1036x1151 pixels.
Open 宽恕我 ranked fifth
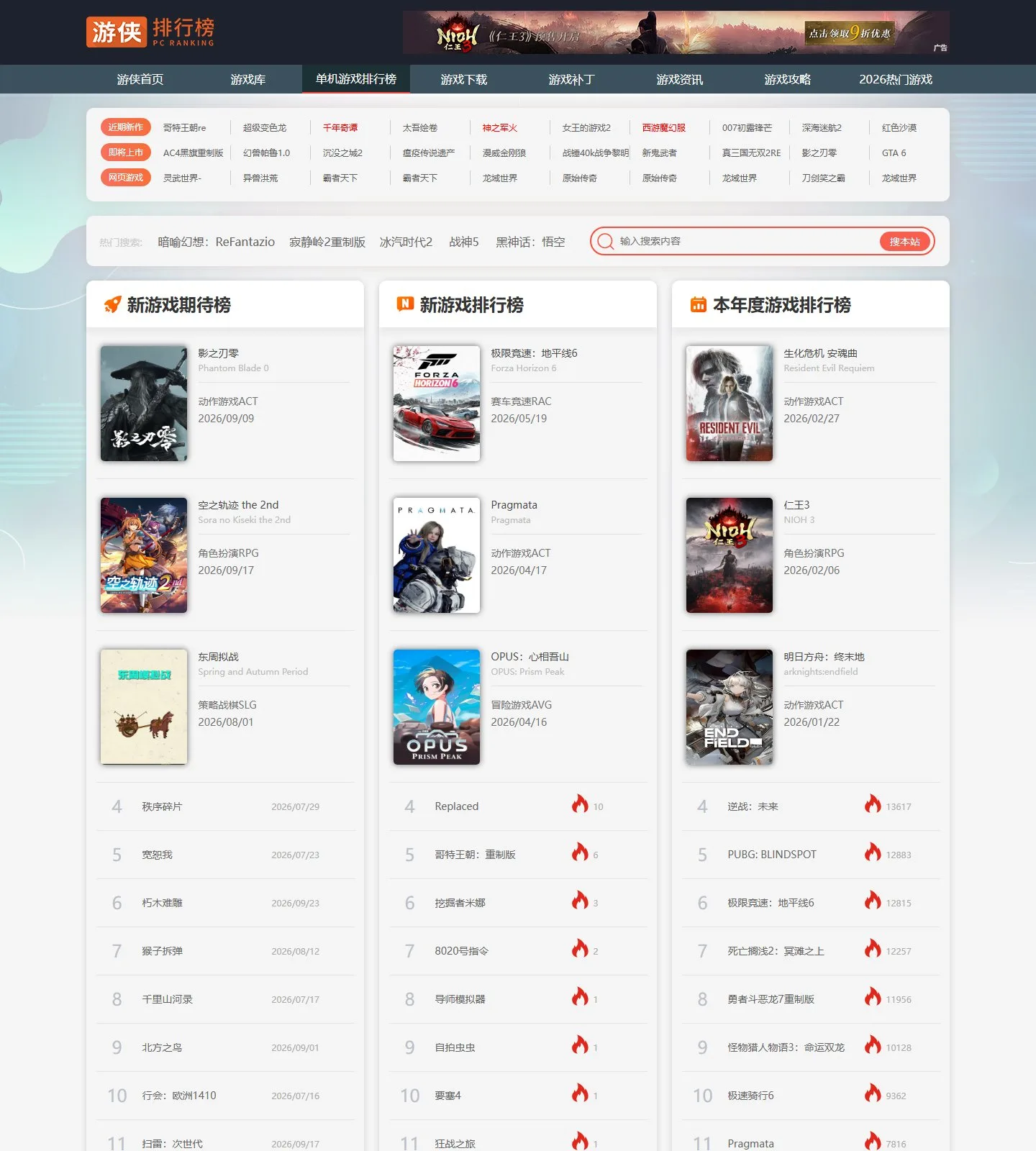[x=157, y=855]
